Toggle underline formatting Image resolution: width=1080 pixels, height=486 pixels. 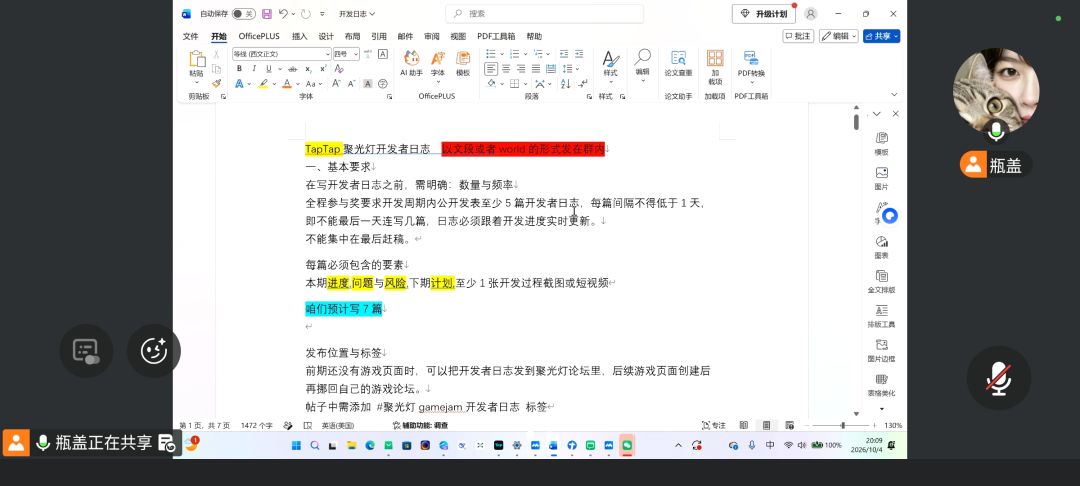point(269,68)
